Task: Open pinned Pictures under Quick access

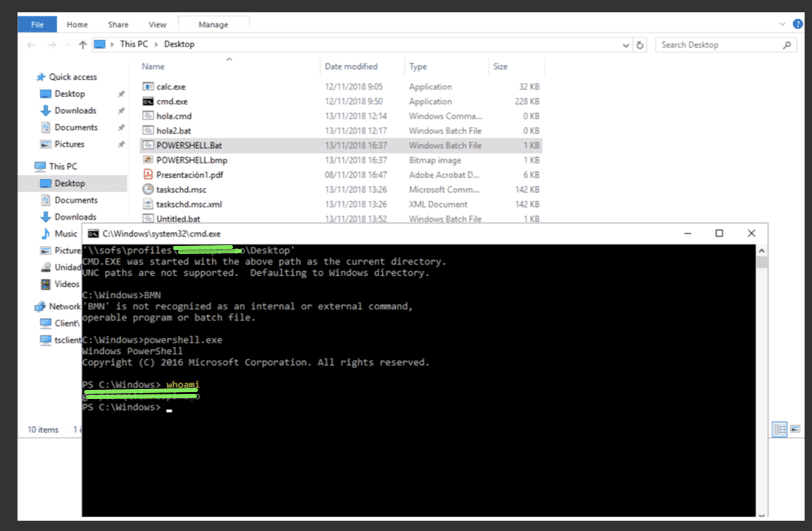Action: (x=69, y=144)
